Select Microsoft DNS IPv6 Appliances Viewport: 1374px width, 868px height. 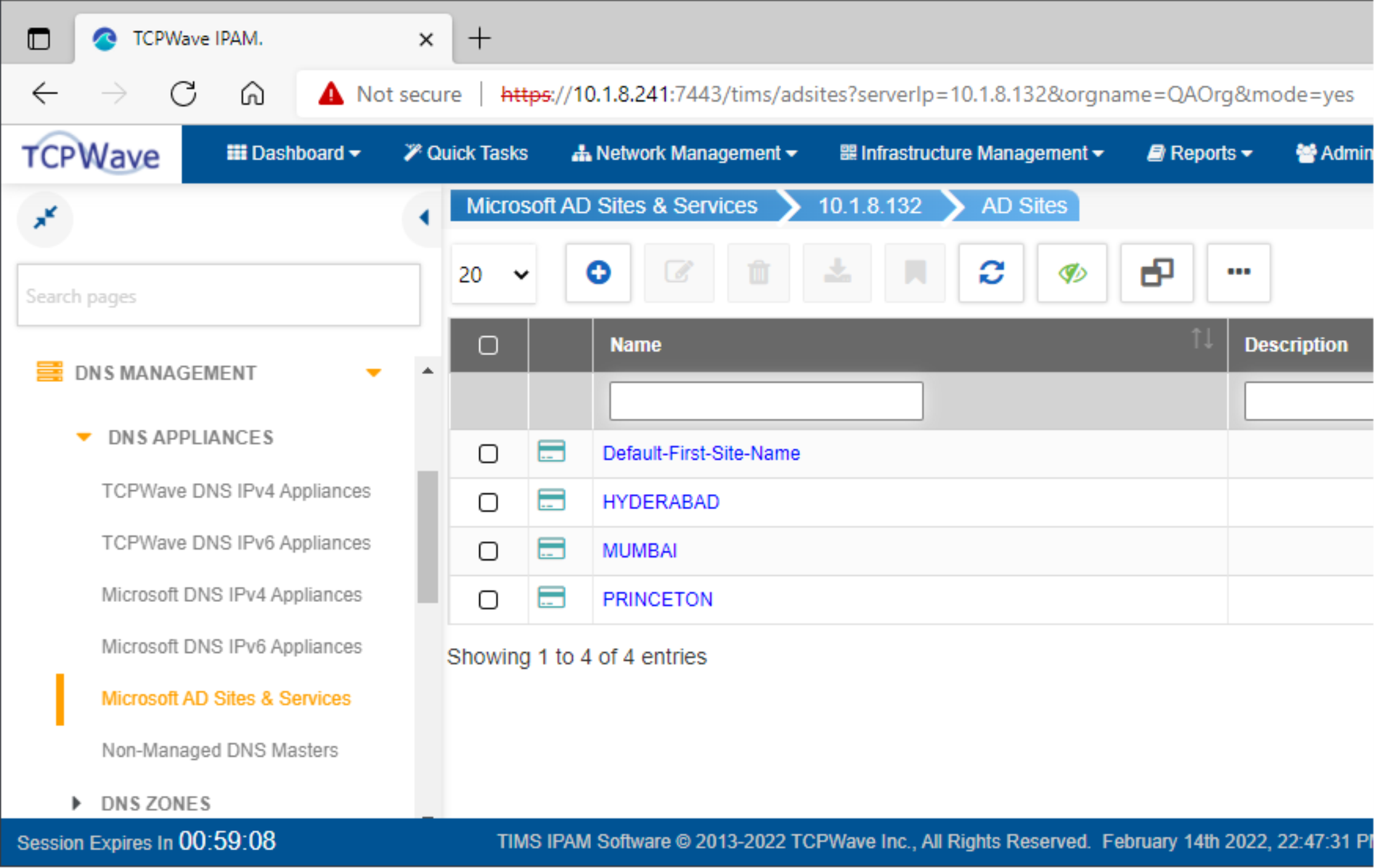232,646
